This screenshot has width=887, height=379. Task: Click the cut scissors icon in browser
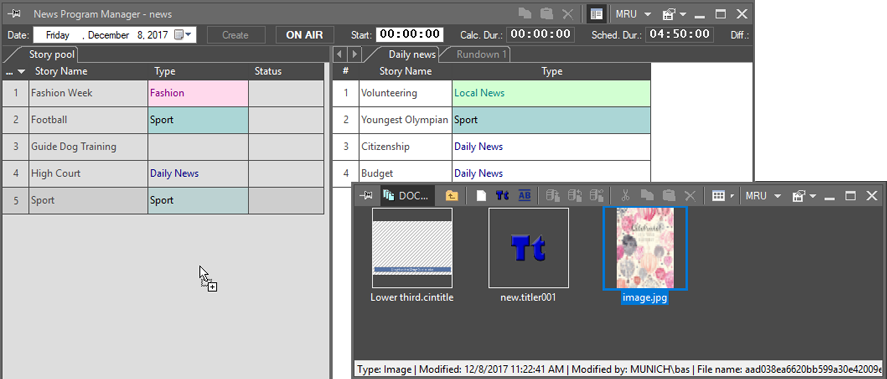[626, 196]
